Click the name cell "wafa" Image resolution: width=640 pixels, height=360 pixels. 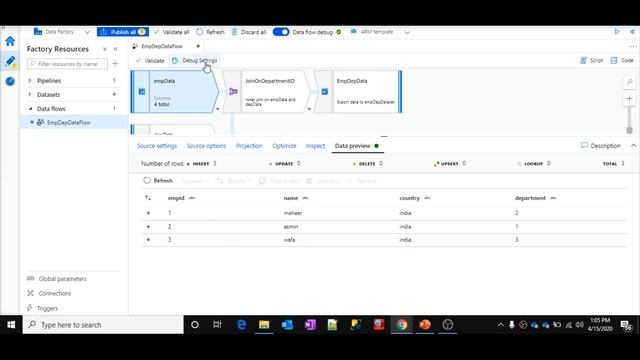point(289,240)
